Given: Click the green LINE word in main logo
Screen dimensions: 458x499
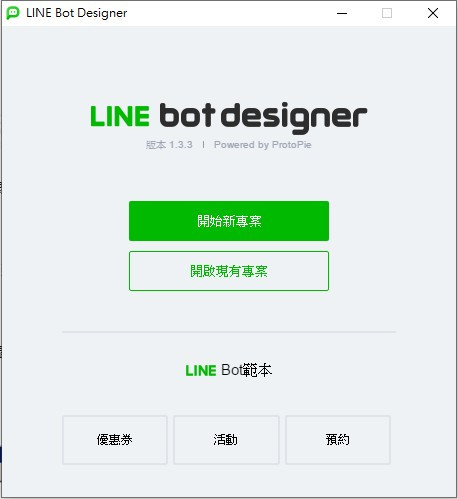Looking at the screenshot, I should pyautogui.click(x=120, y=116).
